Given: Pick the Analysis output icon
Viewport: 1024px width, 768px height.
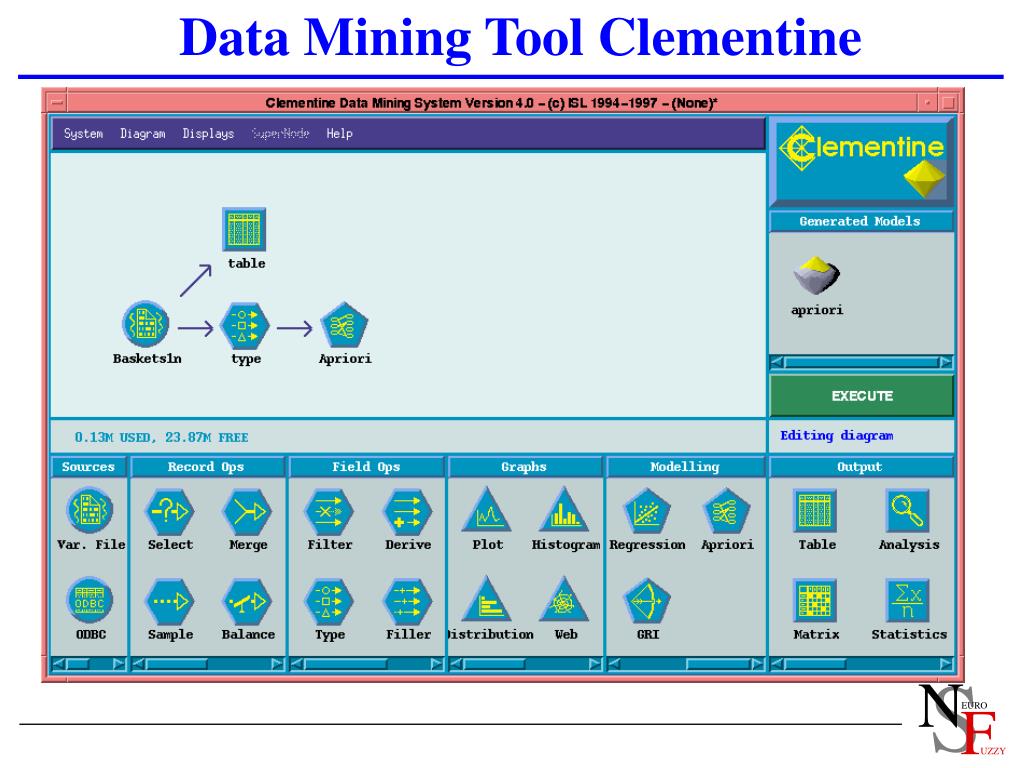Looking at the screenshot, I should 908,511.
